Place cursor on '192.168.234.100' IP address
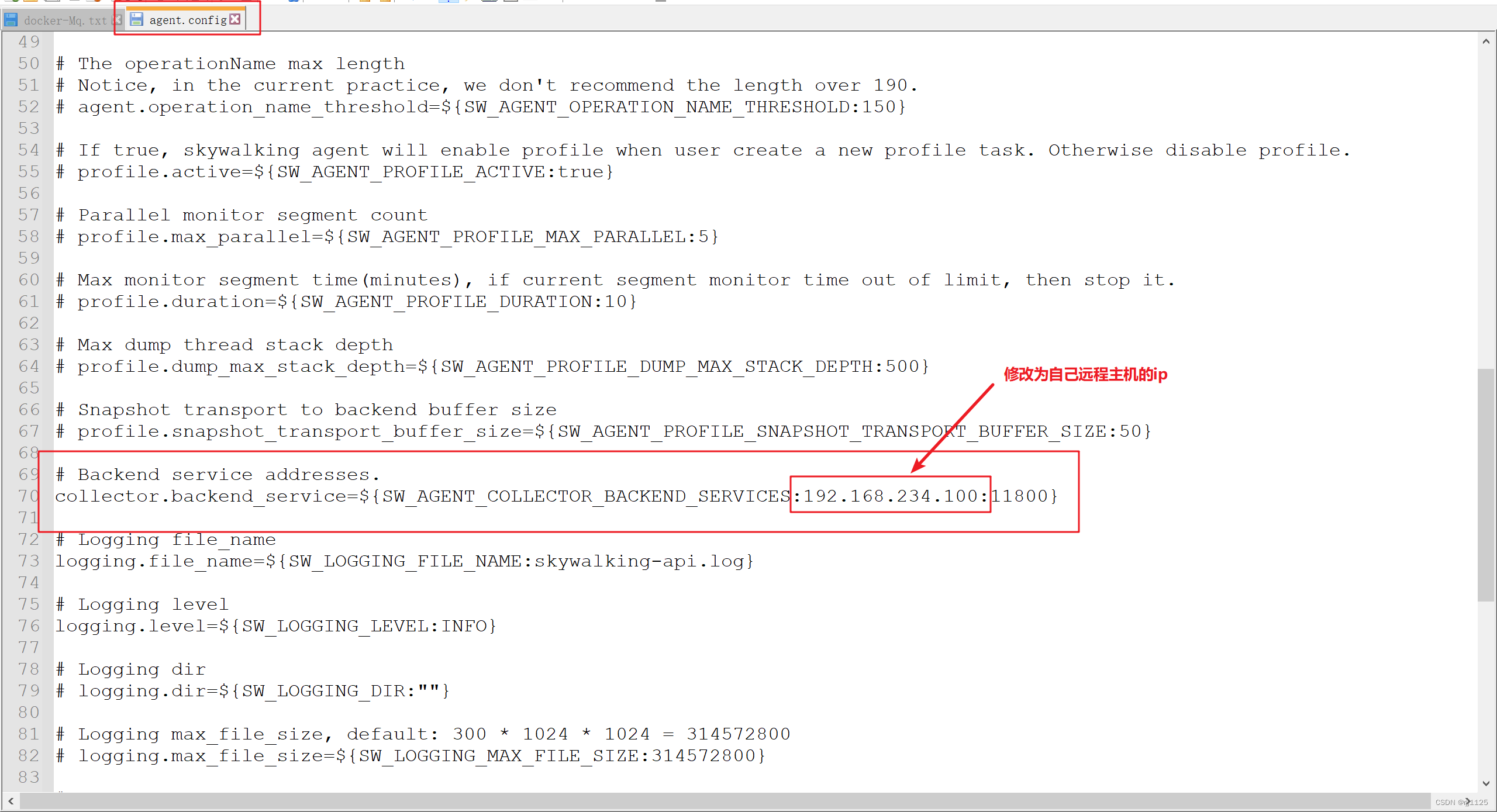This screenshot has width=1497, height=812. point(890,496)
